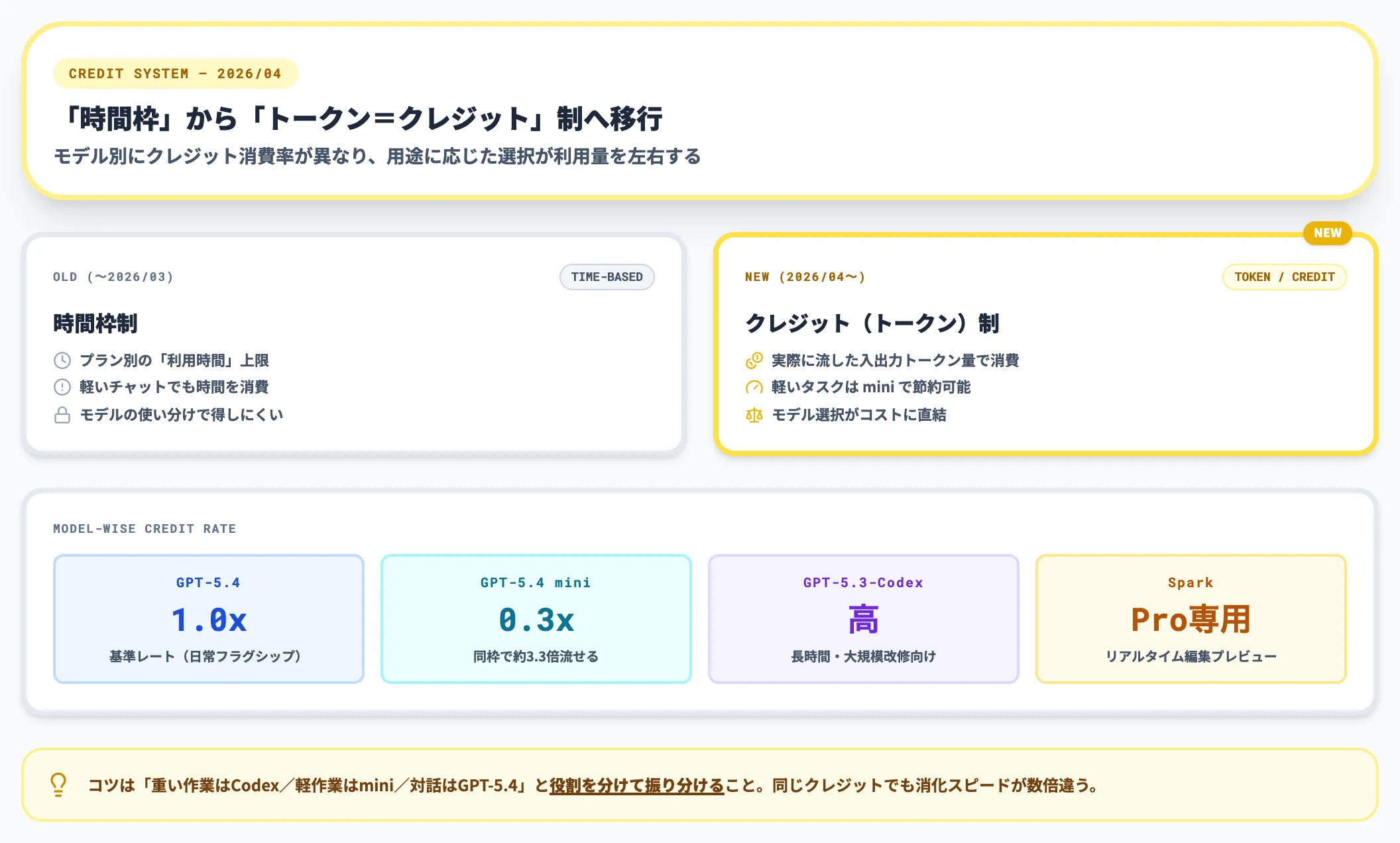This screenshot has height=843, width=1400.
Task: Toggle the TIME-BASED pill on the old plan card
Action: click(x=607, y=277)
